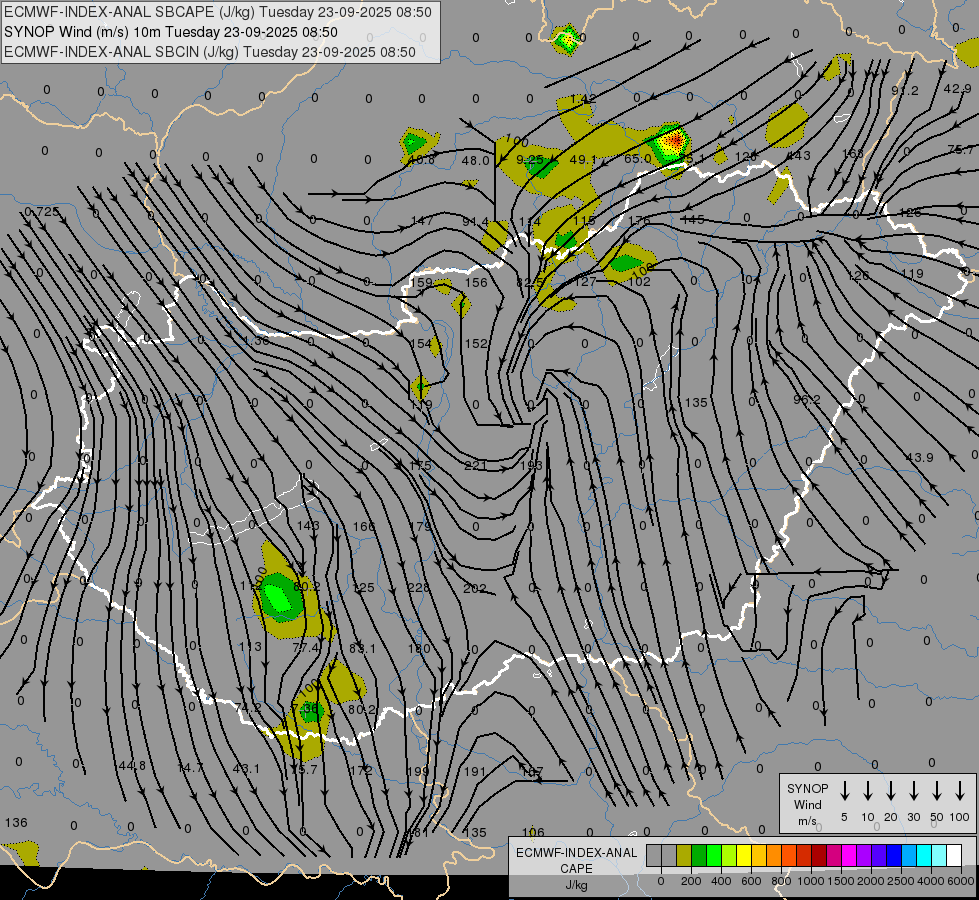Viewport: 979px width, 900px height.
Task: Select the pure blue CAPE legend swatch
Action: (x=893, y=856)
